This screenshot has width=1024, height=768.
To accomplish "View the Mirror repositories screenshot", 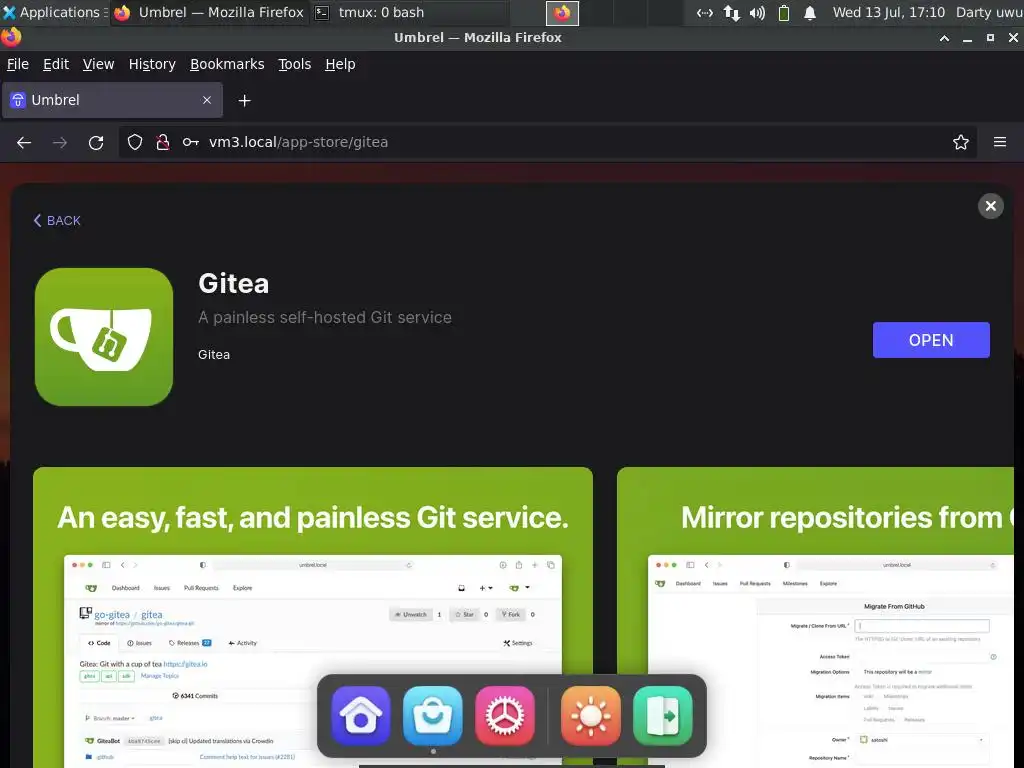I will coord(815,617).
